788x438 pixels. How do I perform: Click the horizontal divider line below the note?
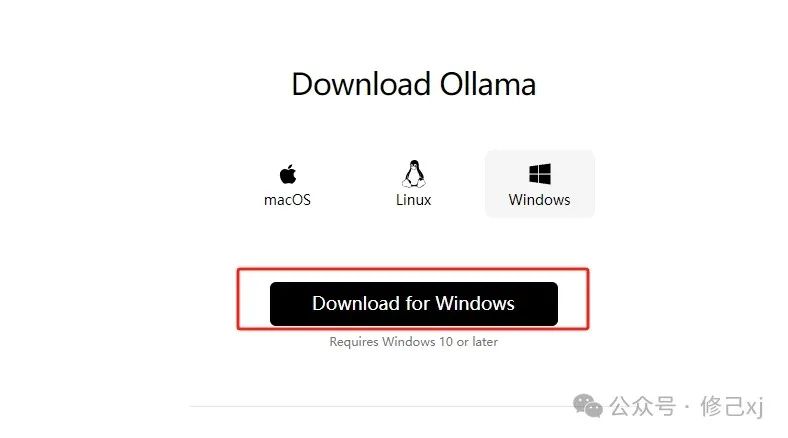tap(382, 406)
